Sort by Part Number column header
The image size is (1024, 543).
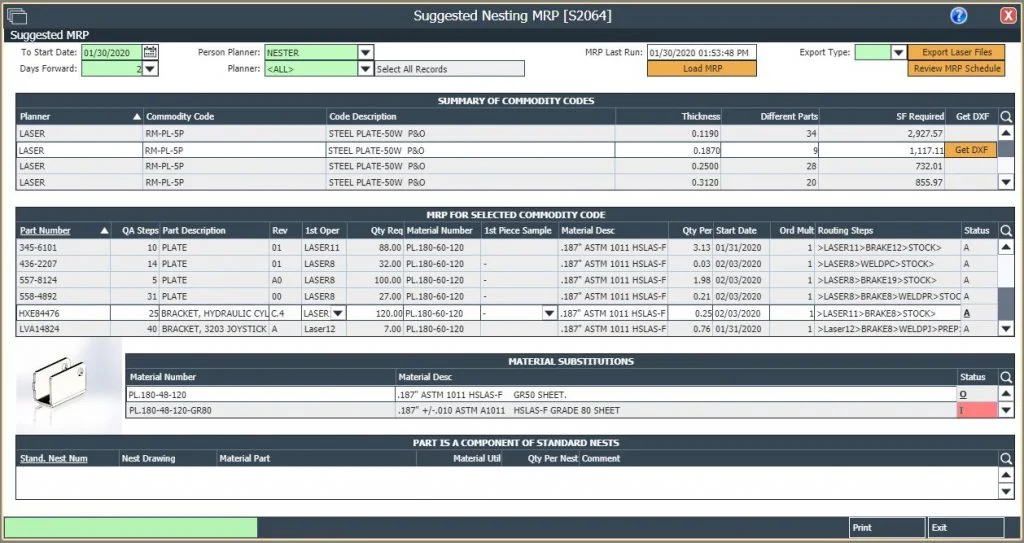[45, 230]
